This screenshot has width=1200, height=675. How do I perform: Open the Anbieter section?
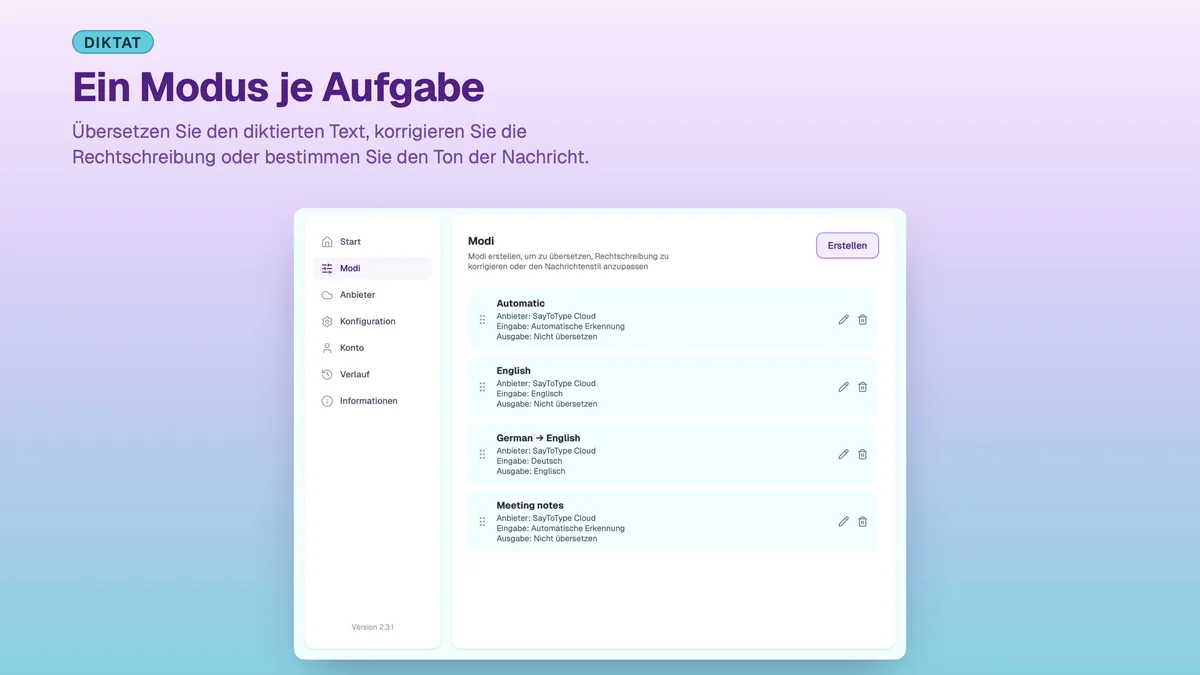[372, 295]
